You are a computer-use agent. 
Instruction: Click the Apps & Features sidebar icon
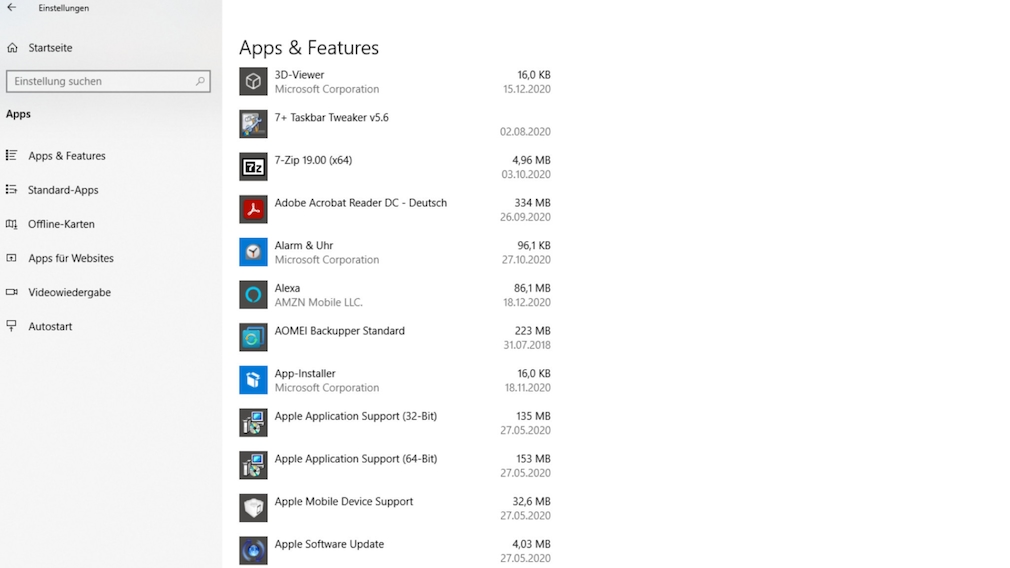click(12, 155)
